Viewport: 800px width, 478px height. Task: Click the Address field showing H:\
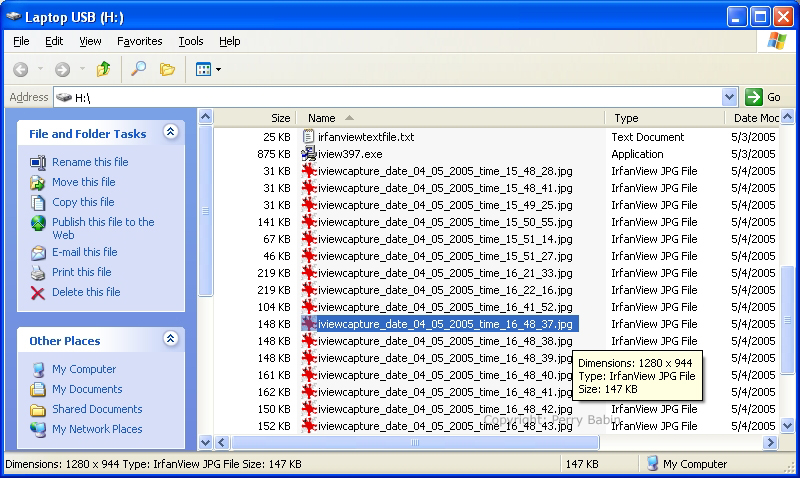[x=388, y=97]
